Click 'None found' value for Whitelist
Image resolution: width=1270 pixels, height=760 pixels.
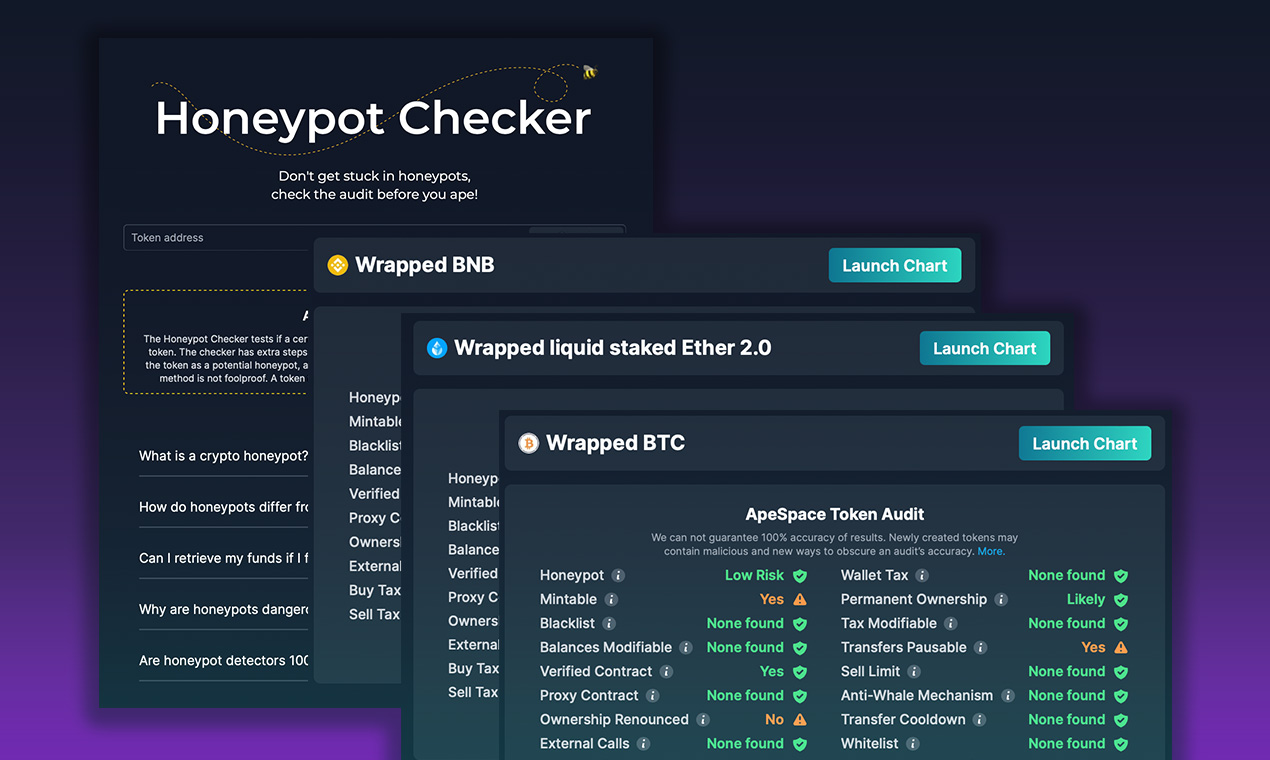(x=1067, y=743)
